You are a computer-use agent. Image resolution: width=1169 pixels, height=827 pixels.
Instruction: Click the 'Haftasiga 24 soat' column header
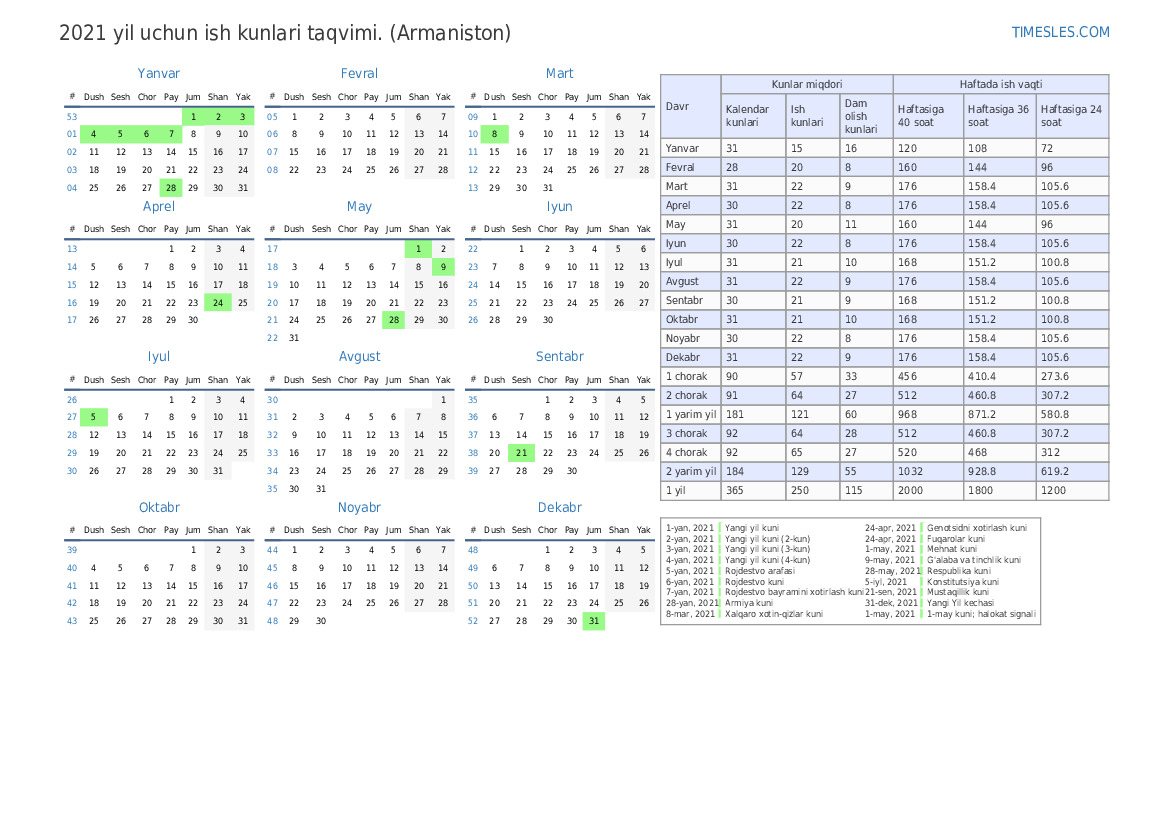coord(1072,116)
